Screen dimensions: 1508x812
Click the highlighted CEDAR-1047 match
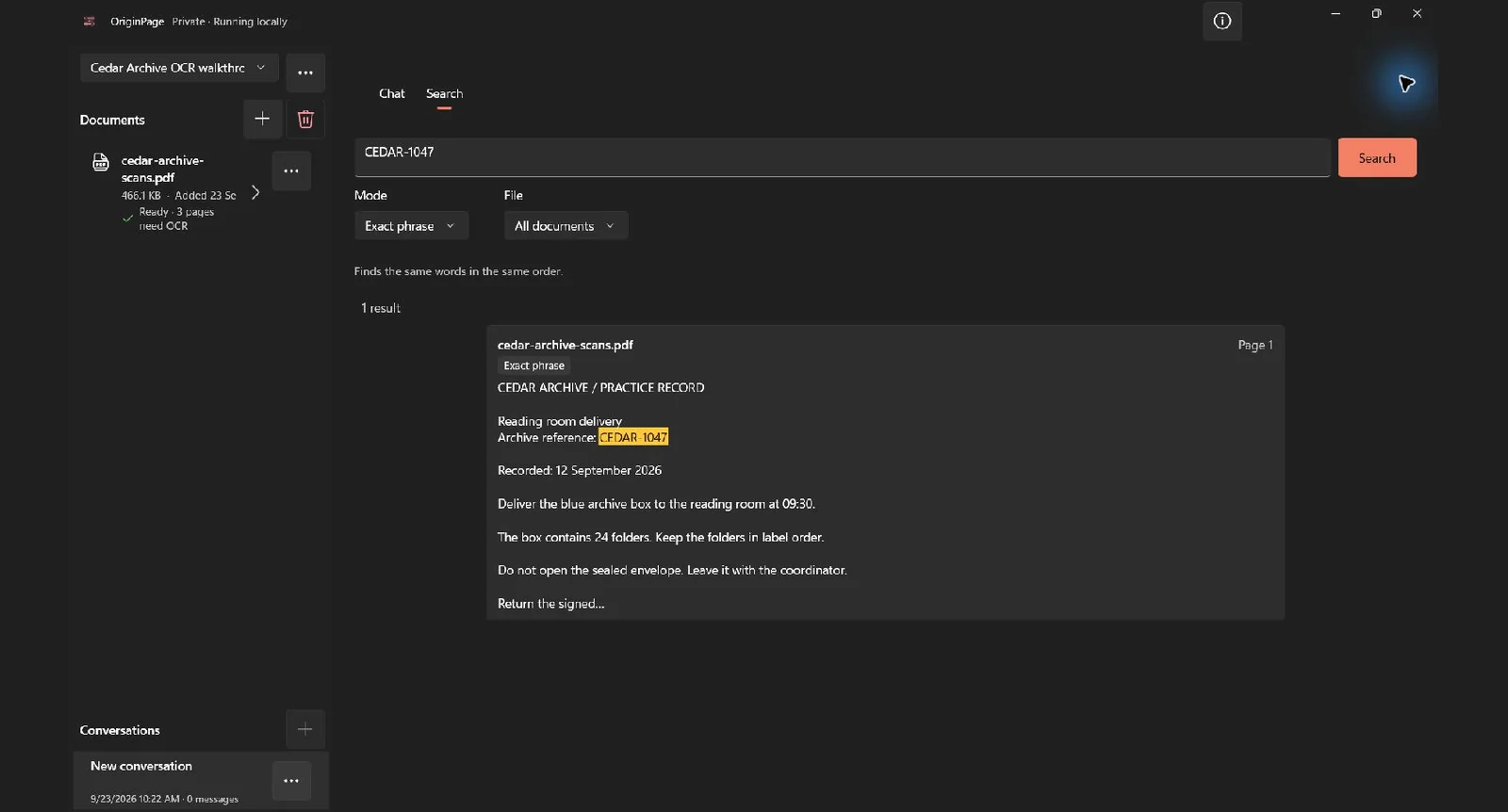click(x=633, y=437)
